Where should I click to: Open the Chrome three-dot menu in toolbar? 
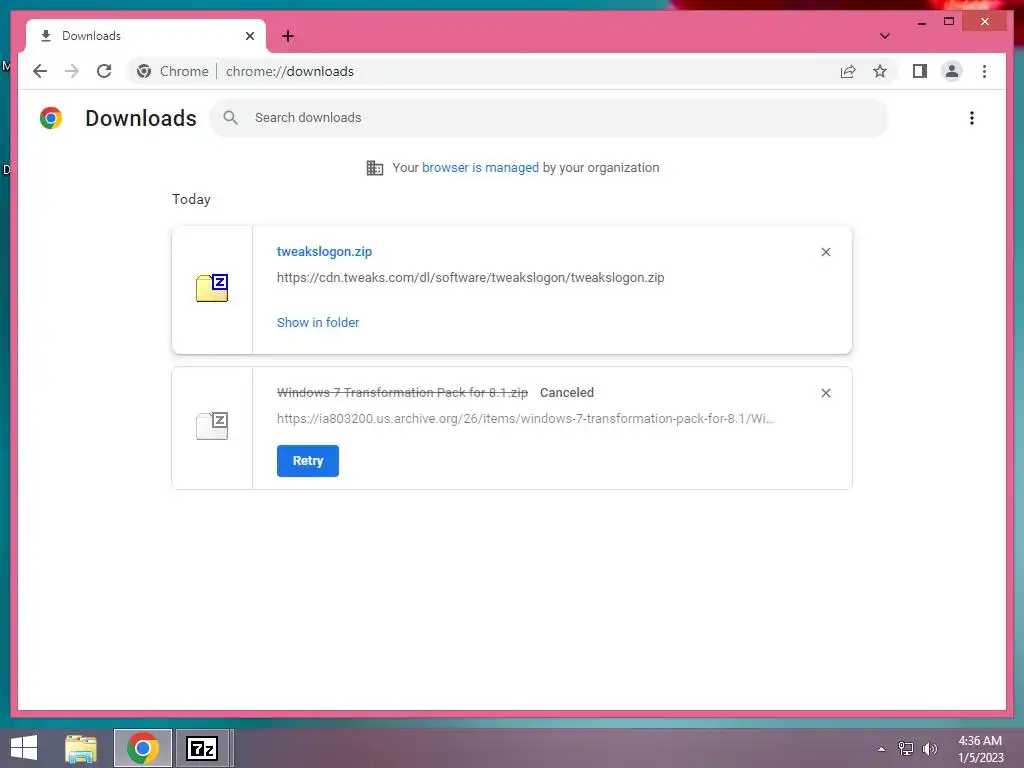tap(984, 71)
